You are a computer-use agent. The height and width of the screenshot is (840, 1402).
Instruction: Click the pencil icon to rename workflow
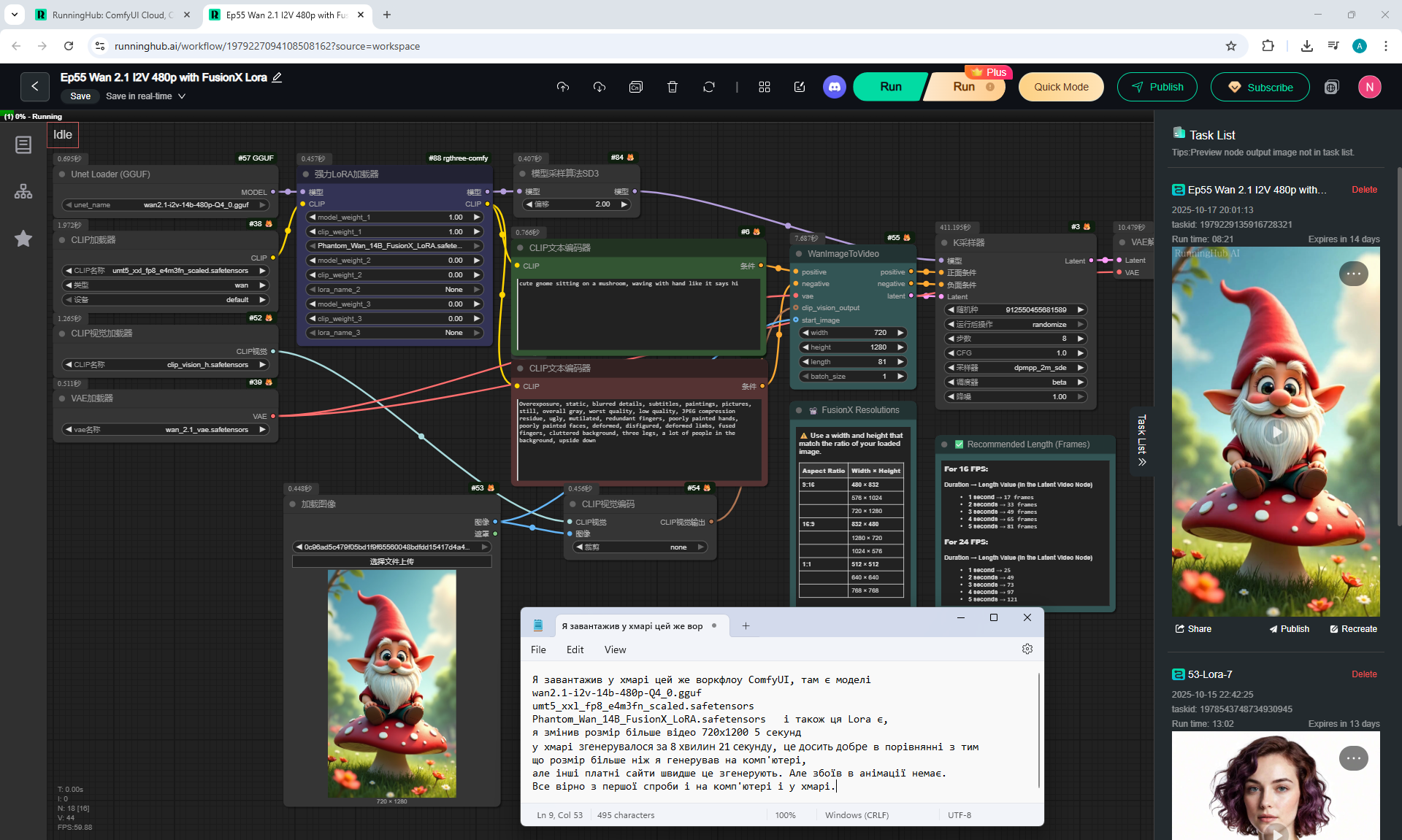pos(277,77)
